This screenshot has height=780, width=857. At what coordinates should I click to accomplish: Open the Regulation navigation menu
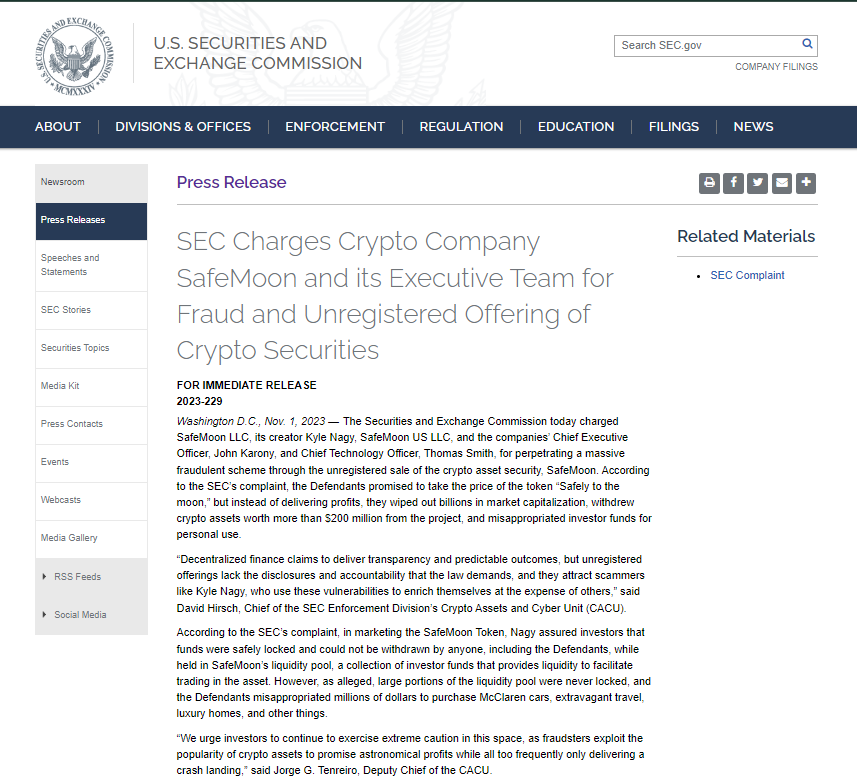[x=461, y=127]
